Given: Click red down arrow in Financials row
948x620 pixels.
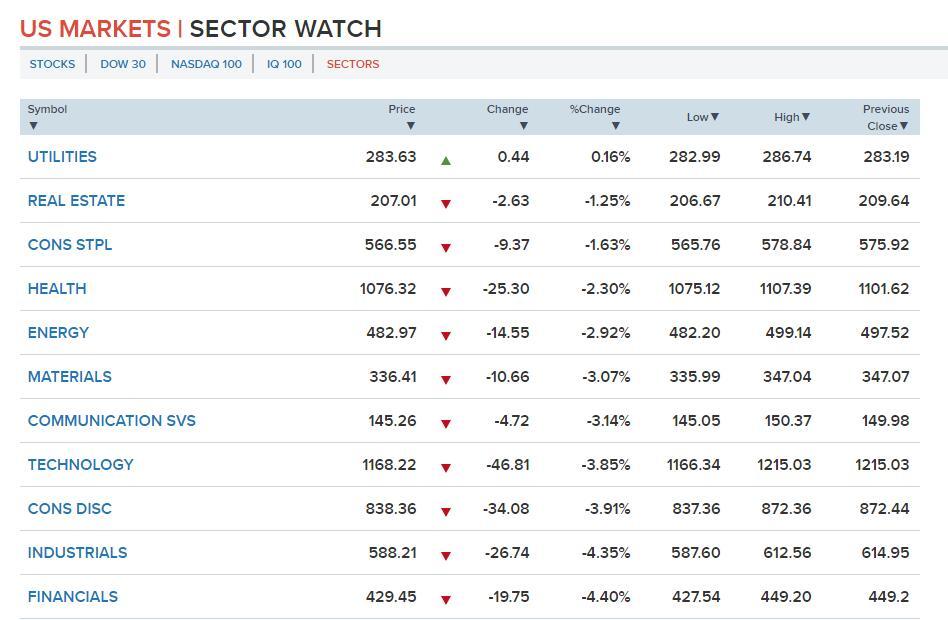Looking at the screenshot, I should [446, 600].
